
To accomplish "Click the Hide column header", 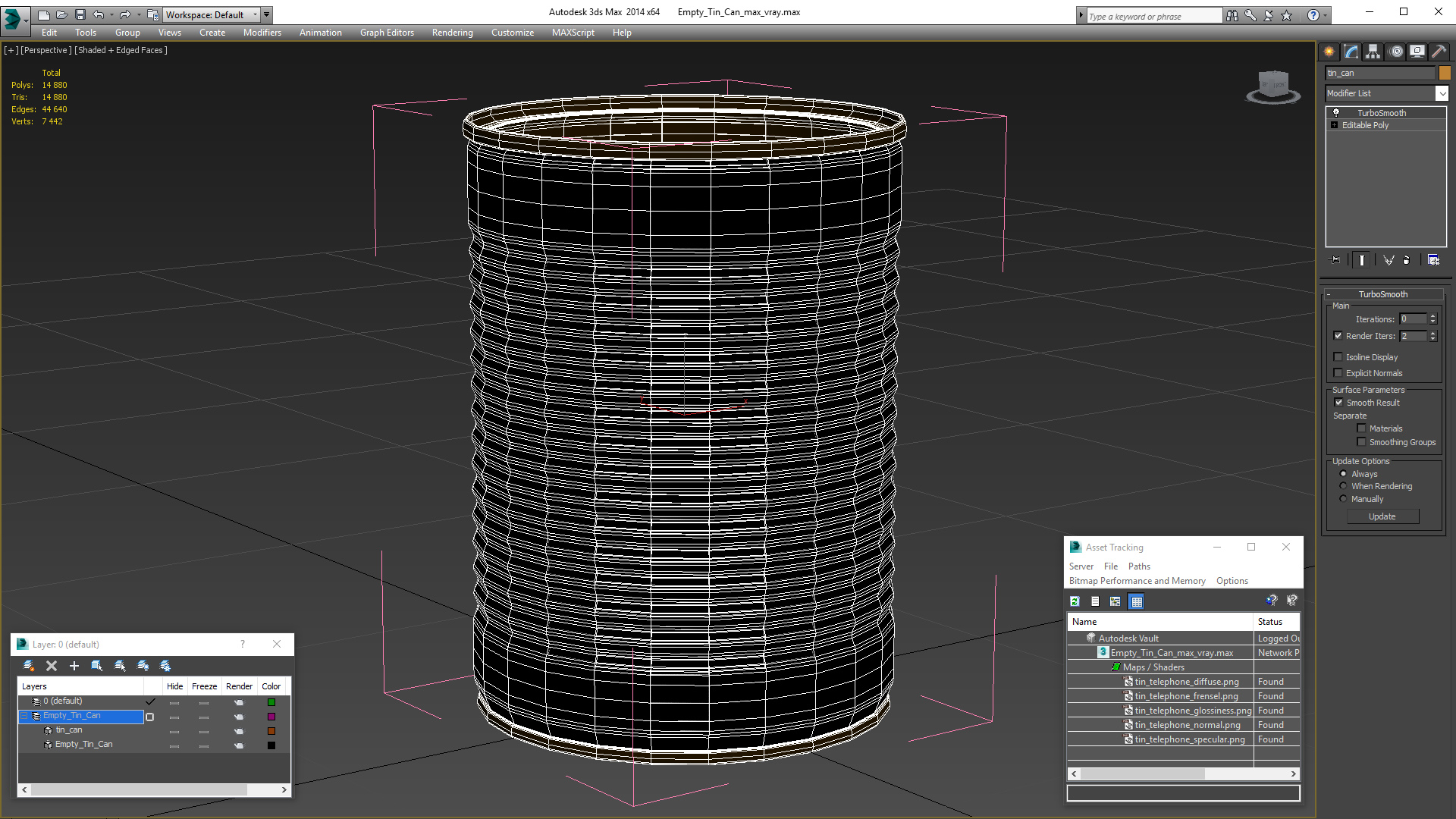I will (x=175, y=686).
